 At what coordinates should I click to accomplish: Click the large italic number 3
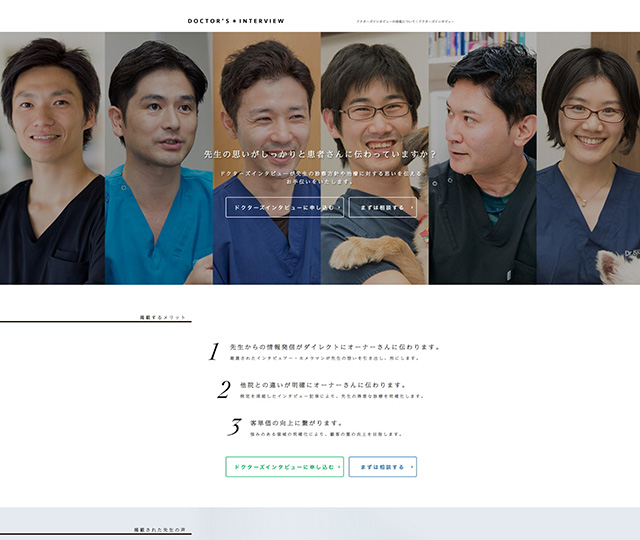point(234,427)
